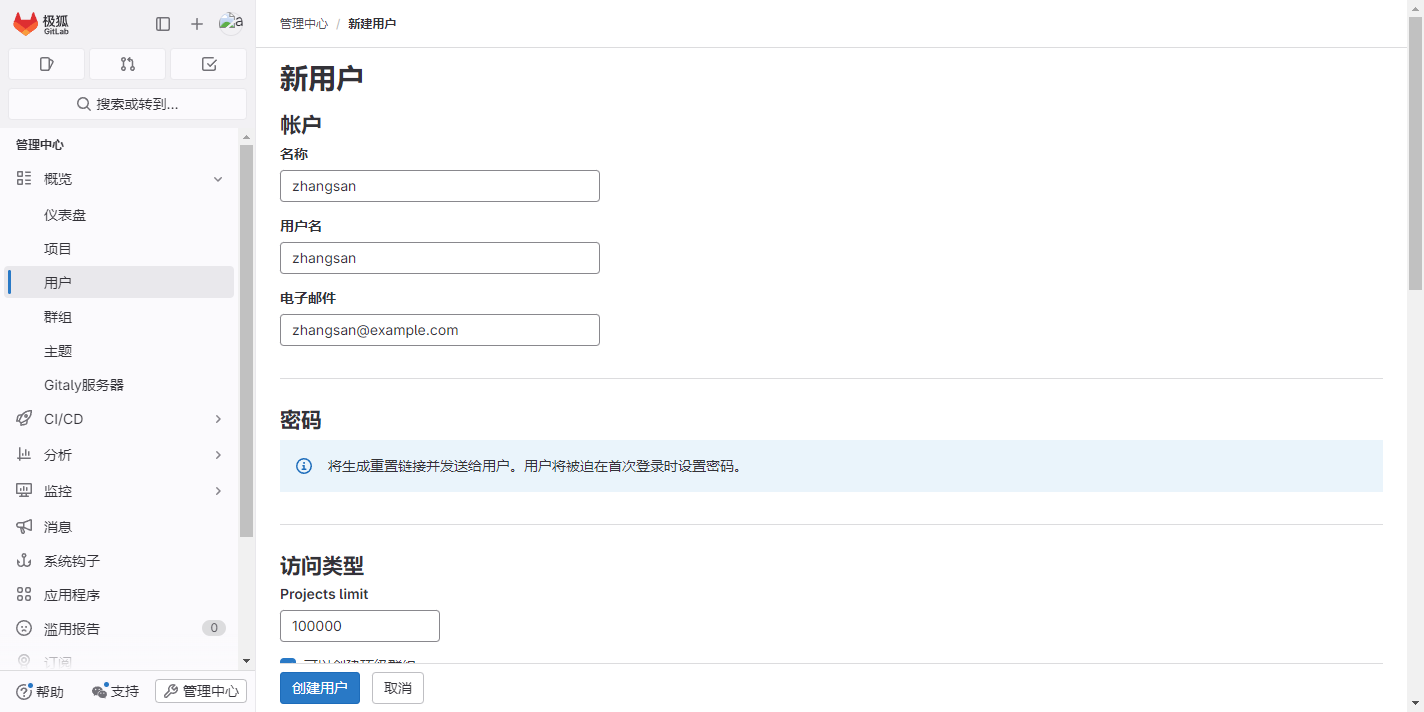This screenshot has height=712, width=1424.
Task: Open the issues shortcut icon
Action: click(x=47, y=64)
